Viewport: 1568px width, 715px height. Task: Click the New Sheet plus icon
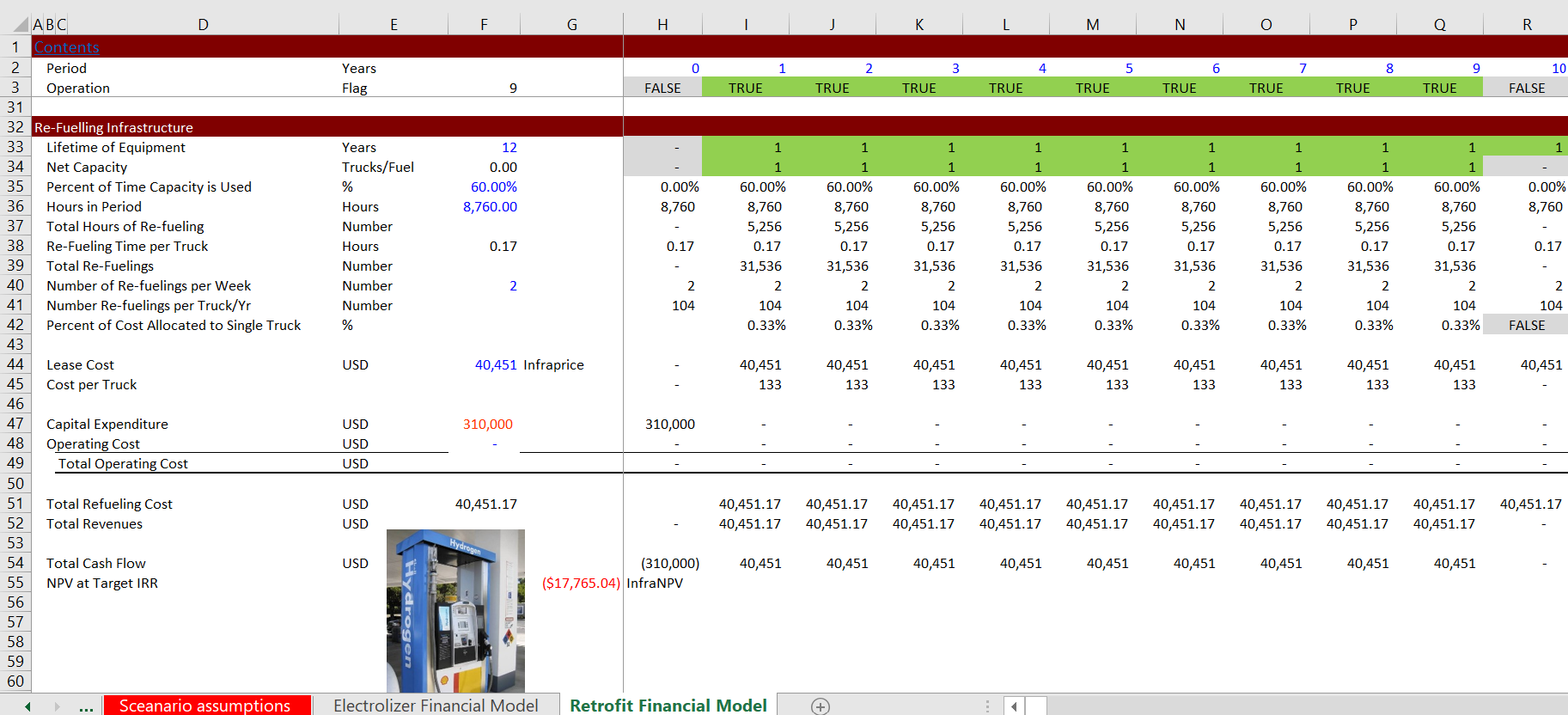tap(821, 706)
